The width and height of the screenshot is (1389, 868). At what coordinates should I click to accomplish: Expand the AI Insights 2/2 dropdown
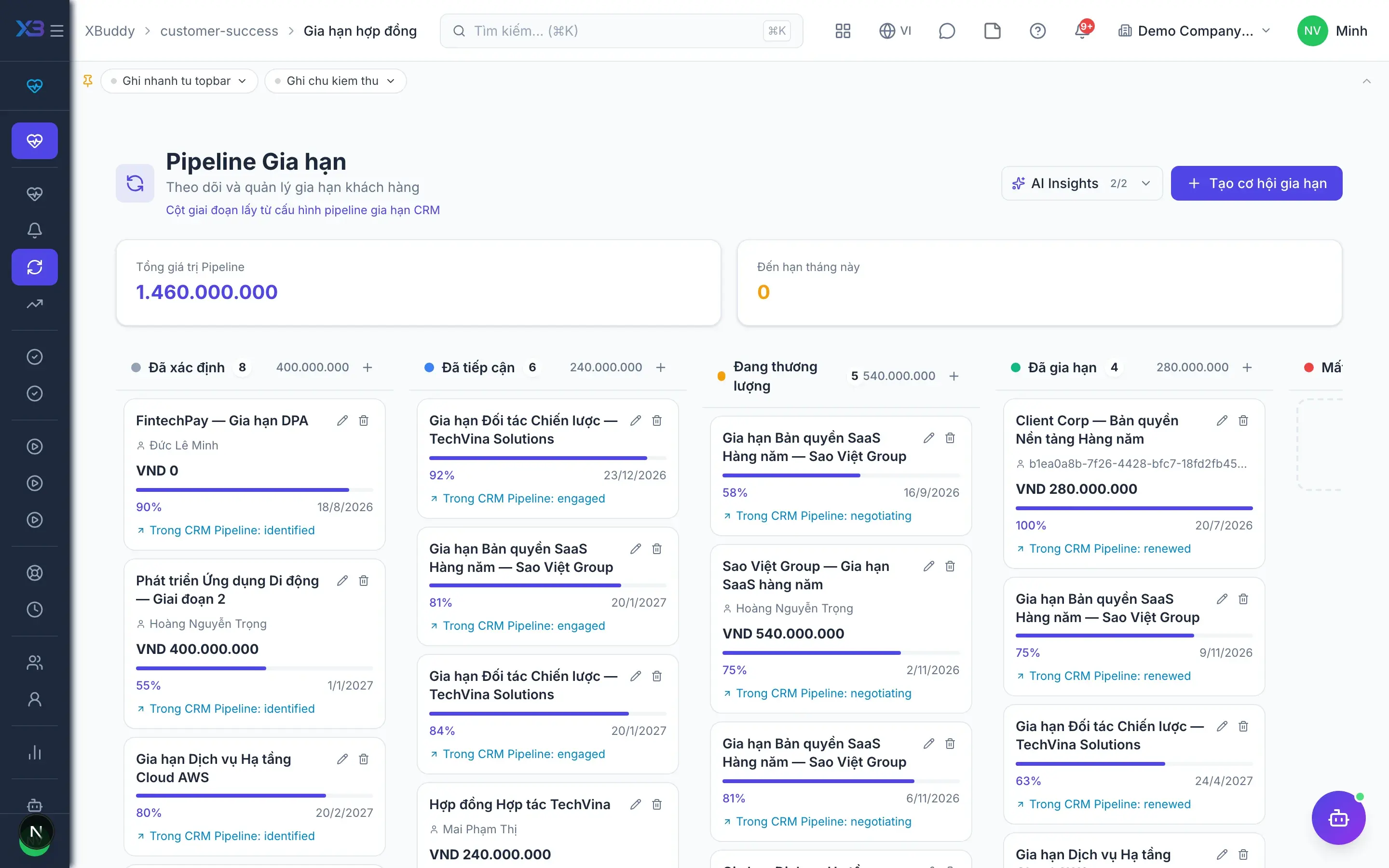(x=1082, y=183)
